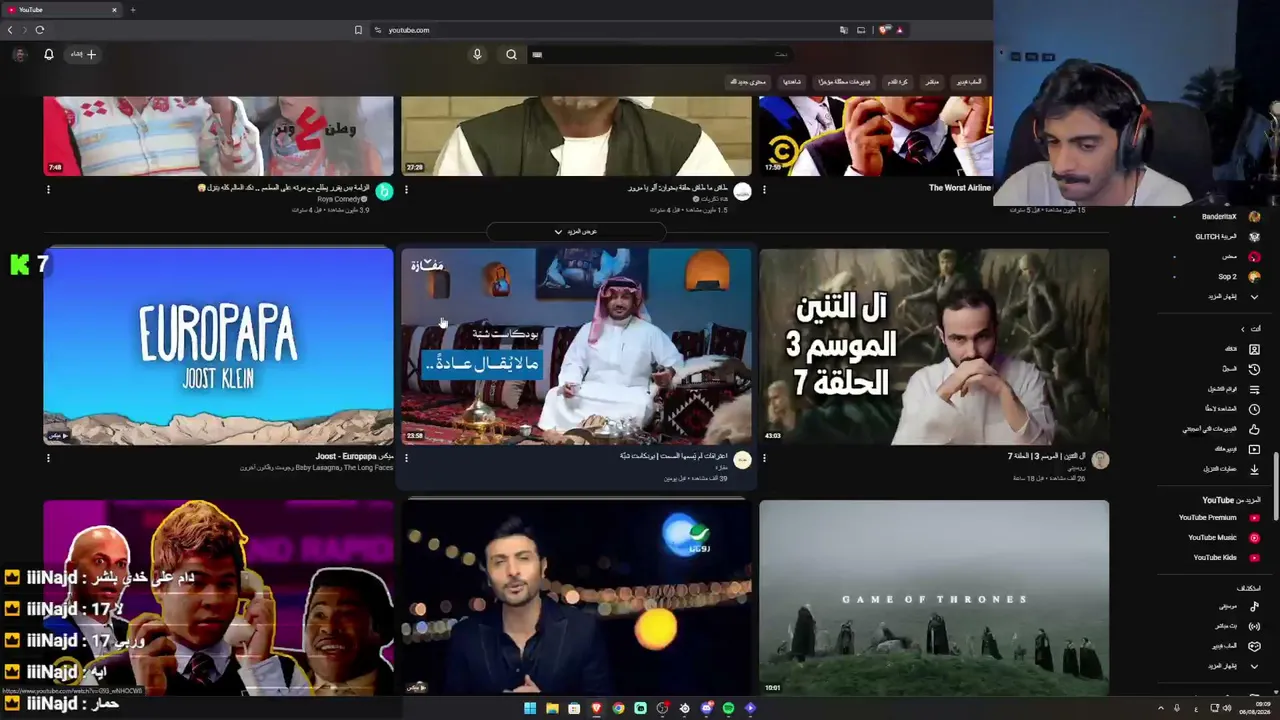Open the Music explore item in the sidebar
1280x720 pixels.
coord(1242,606)
